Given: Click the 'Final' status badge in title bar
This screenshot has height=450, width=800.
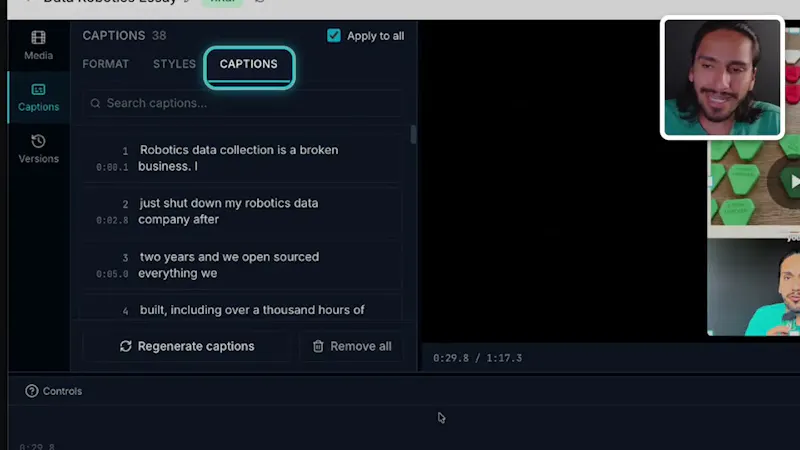Looking at the screenshot, I should (x=222, y=2).
